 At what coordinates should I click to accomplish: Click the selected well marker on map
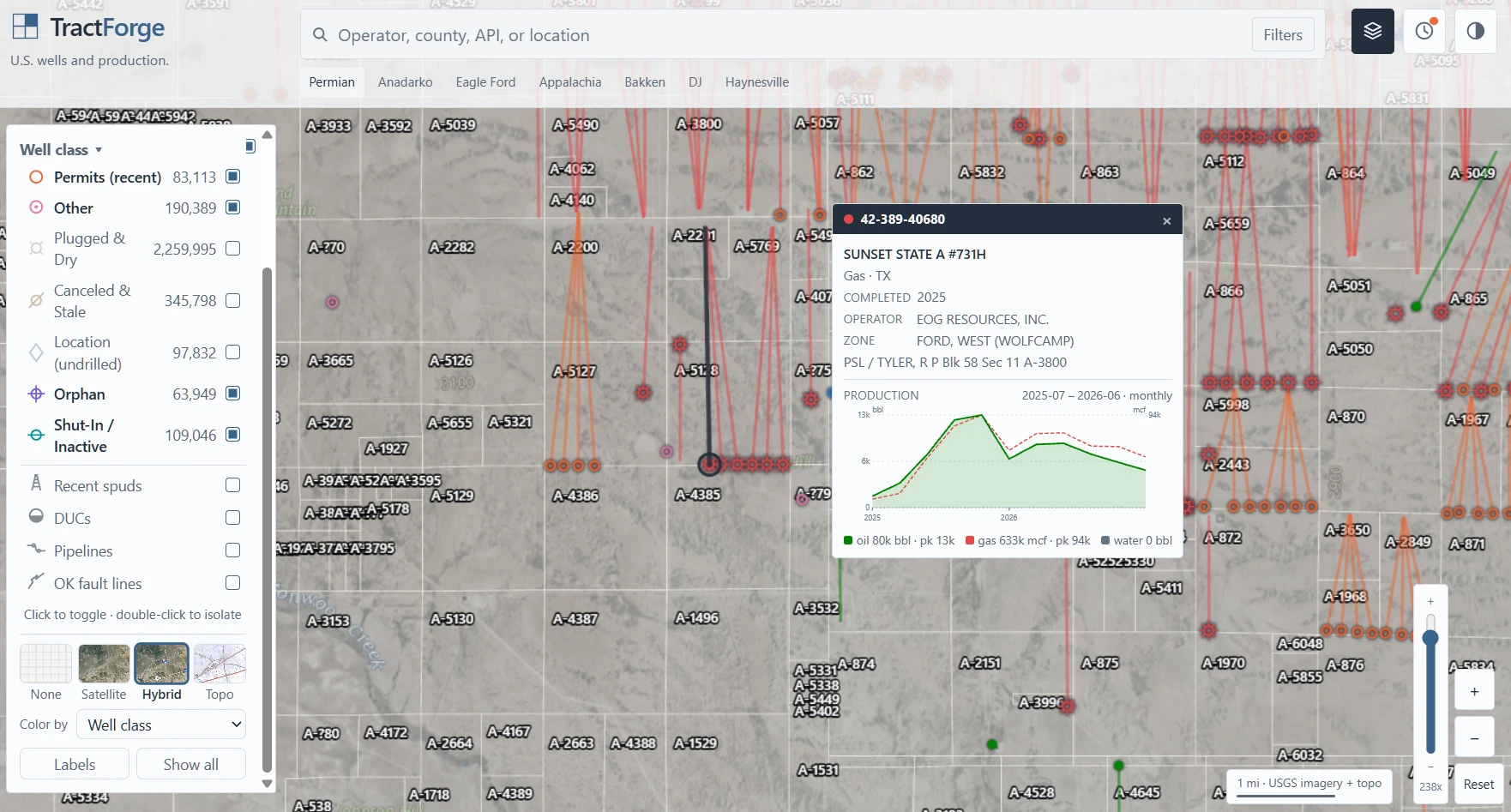709,464
